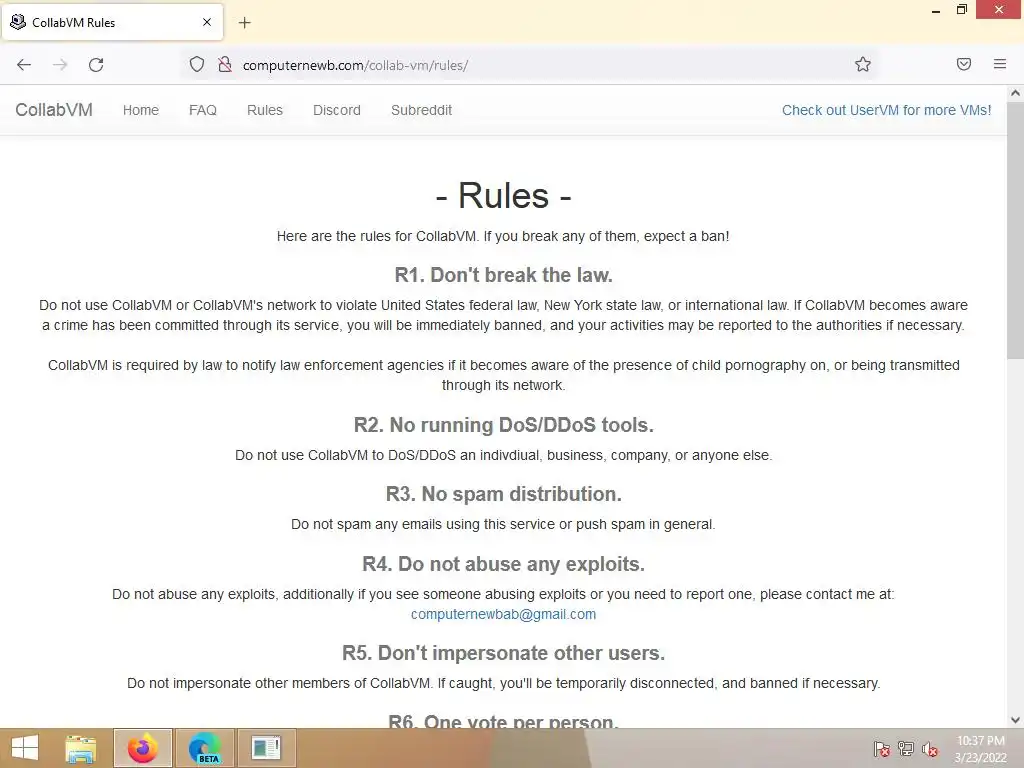This screenshot has height=768, width=1024.
Task: Click the muted volume tray icon
Action: pyautogui.click(x=930, y=749)
